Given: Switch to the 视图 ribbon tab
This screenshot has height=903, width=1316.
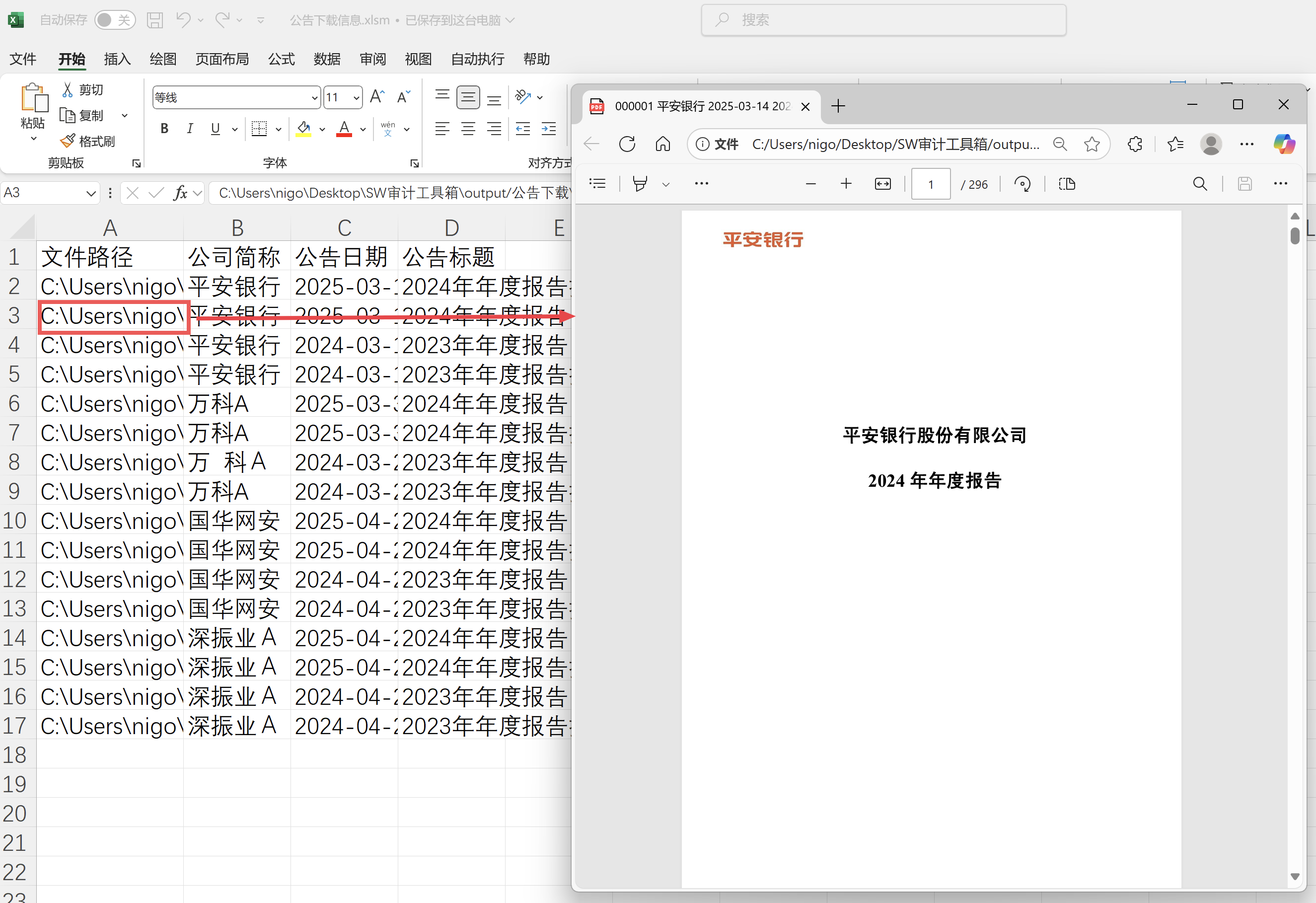Looking at the screenshot, I should (x=419, y=59).
